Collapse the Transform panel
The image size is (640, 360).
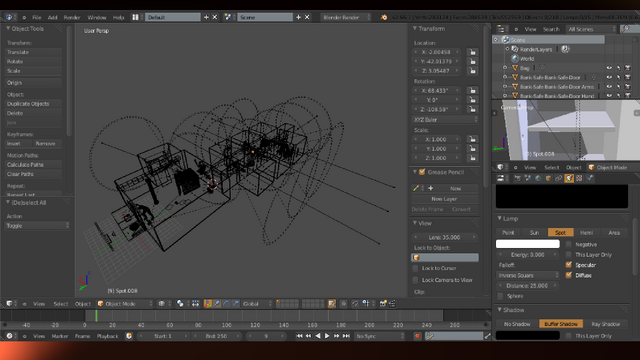click(415, 29)
